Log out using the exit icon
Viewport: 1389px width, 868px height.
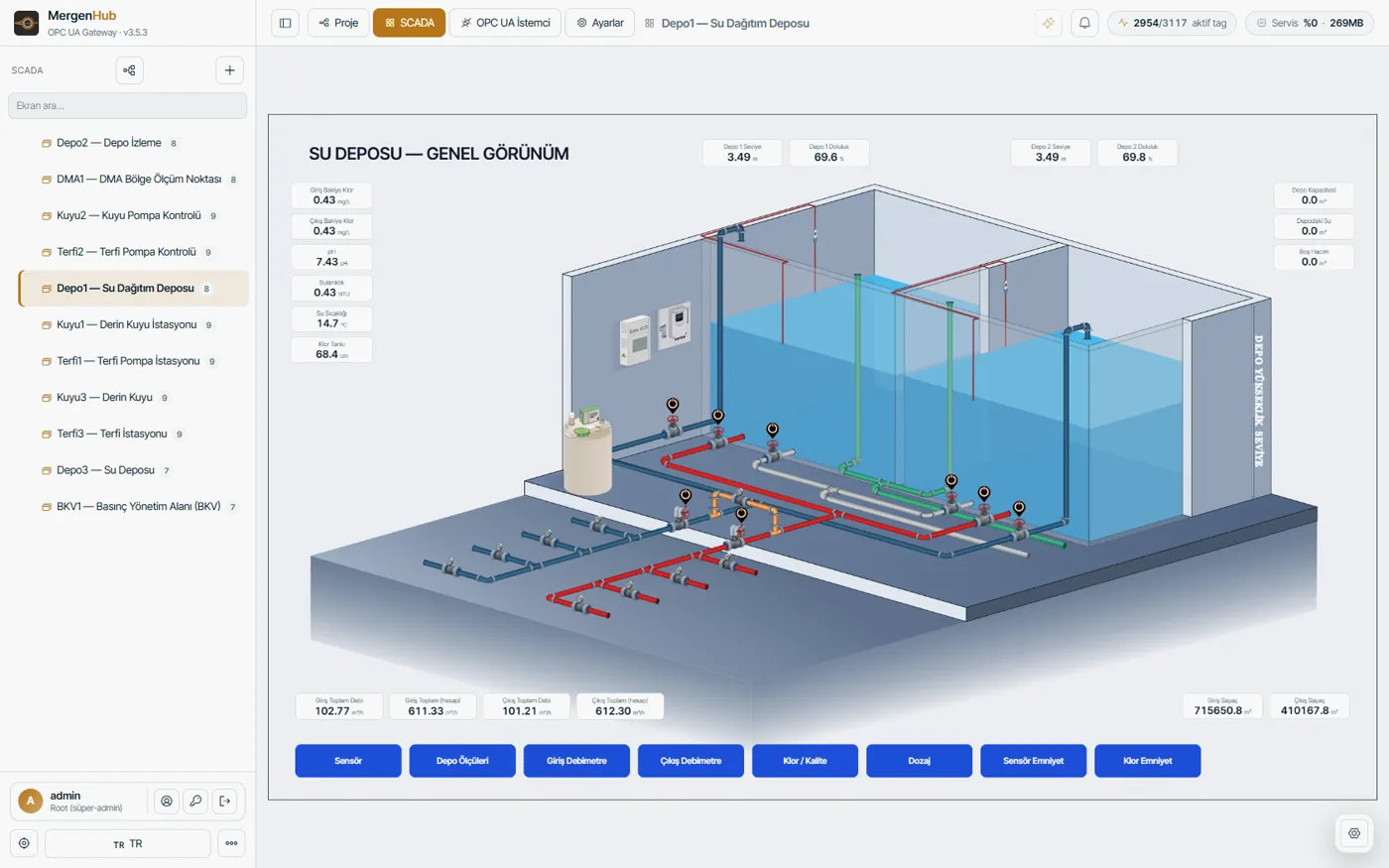(x=225, y=802)
